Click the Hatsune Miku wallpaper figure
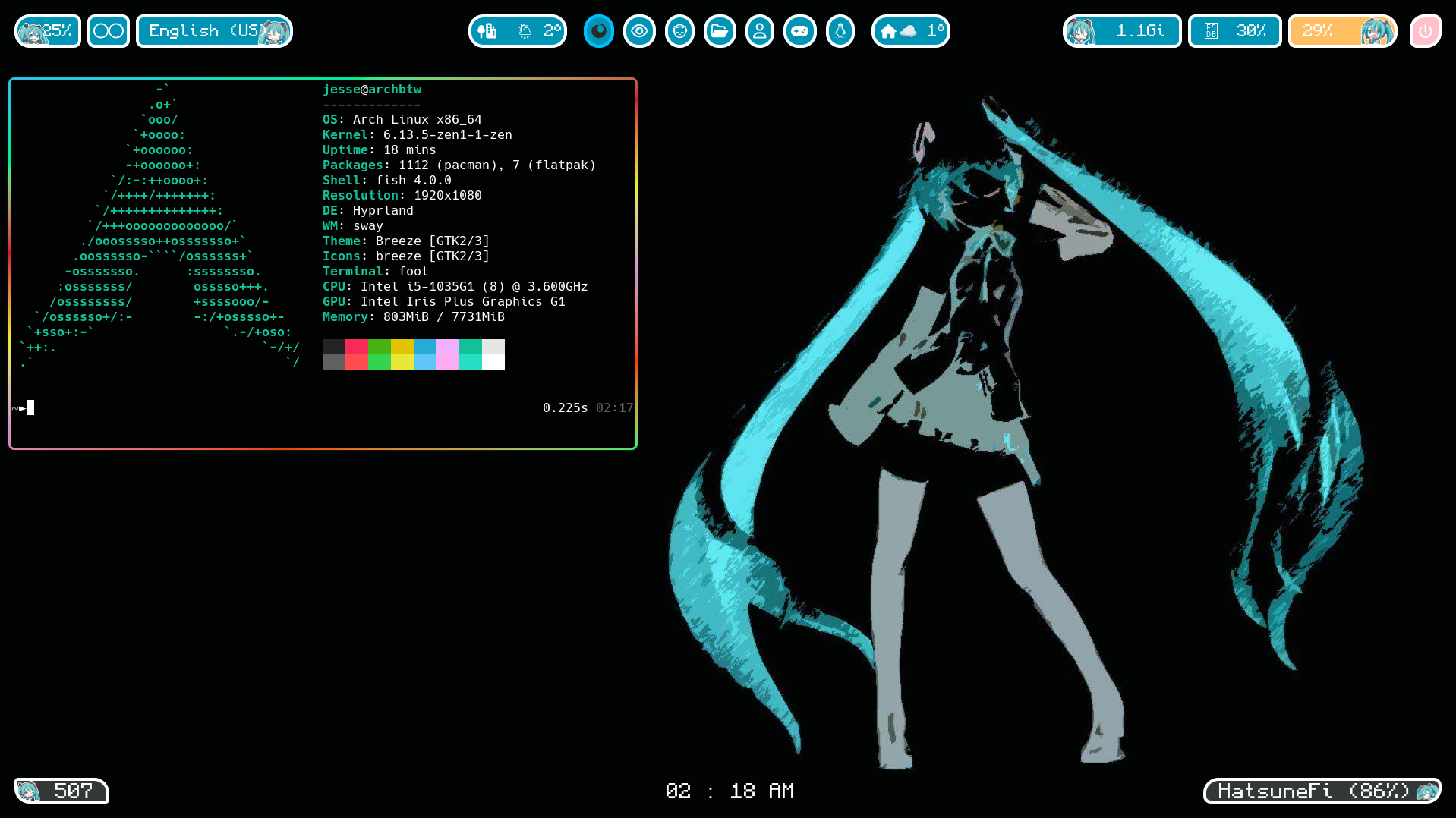The width and height of the screenshot is (1456, 818). pos(1017,433)
